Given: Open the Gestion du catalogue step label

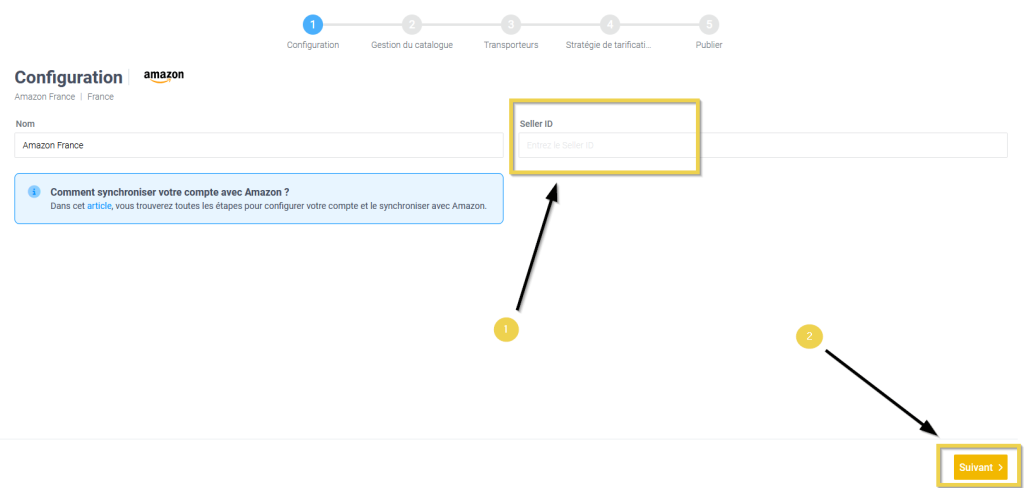Looking at the screenshot, I should pos(412,45).
